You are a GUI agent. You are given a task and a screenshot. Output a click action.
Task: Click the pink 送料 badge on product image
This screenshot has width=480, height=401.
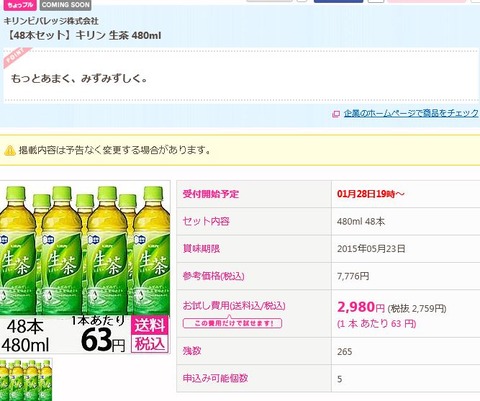[x=150, y=324]
